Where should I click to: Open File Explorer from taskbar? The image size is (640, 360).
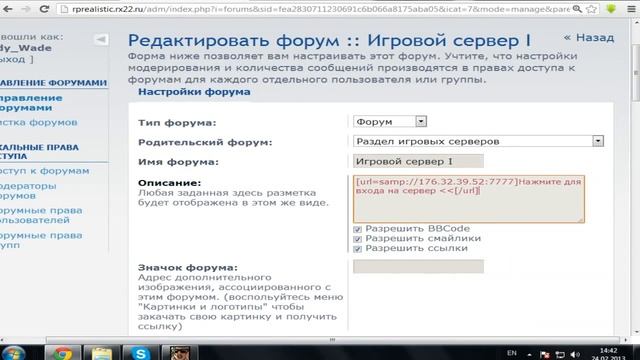101,353
